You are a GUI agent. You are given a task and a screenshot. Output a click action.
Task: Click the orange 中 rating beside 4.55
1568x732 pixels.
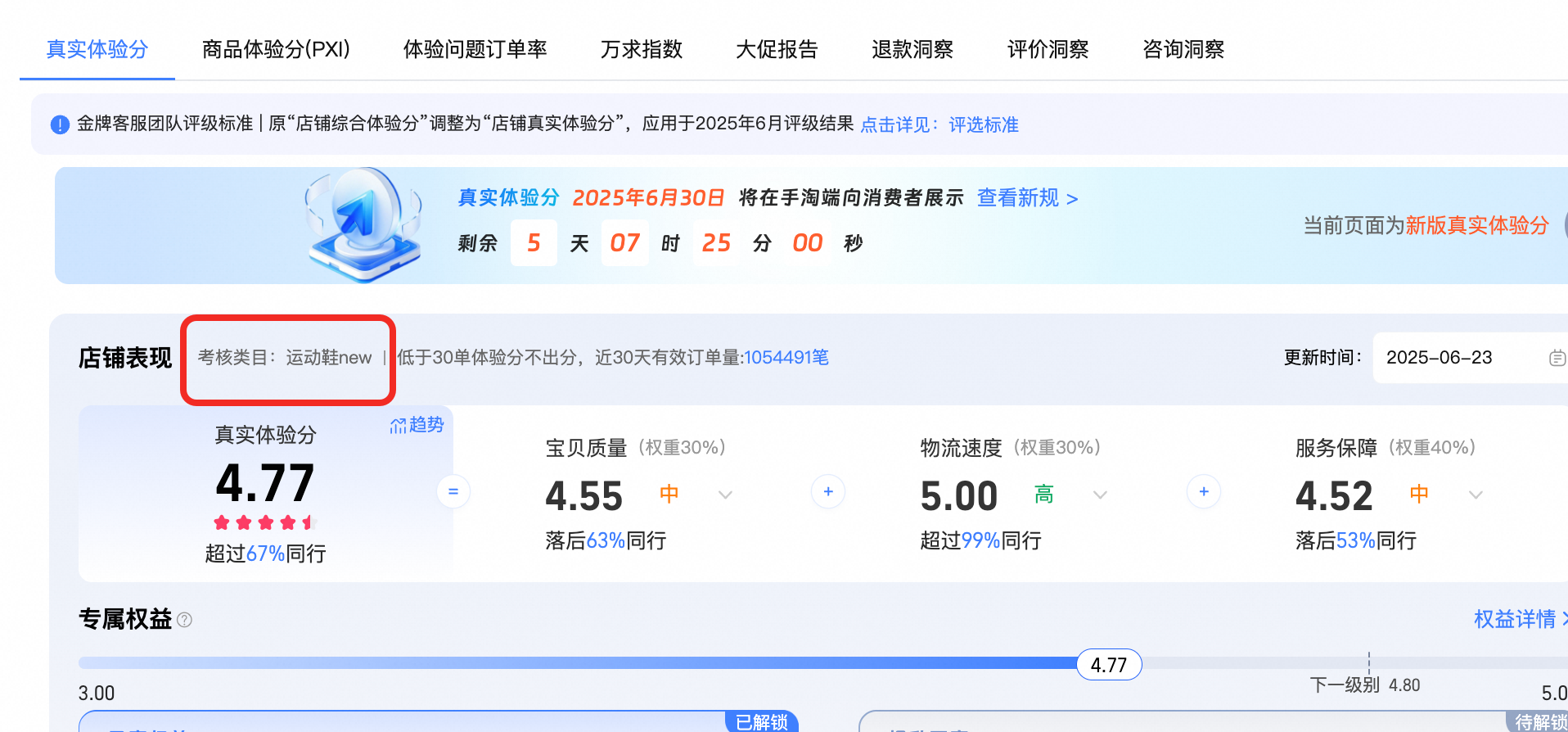pos(669,494)
